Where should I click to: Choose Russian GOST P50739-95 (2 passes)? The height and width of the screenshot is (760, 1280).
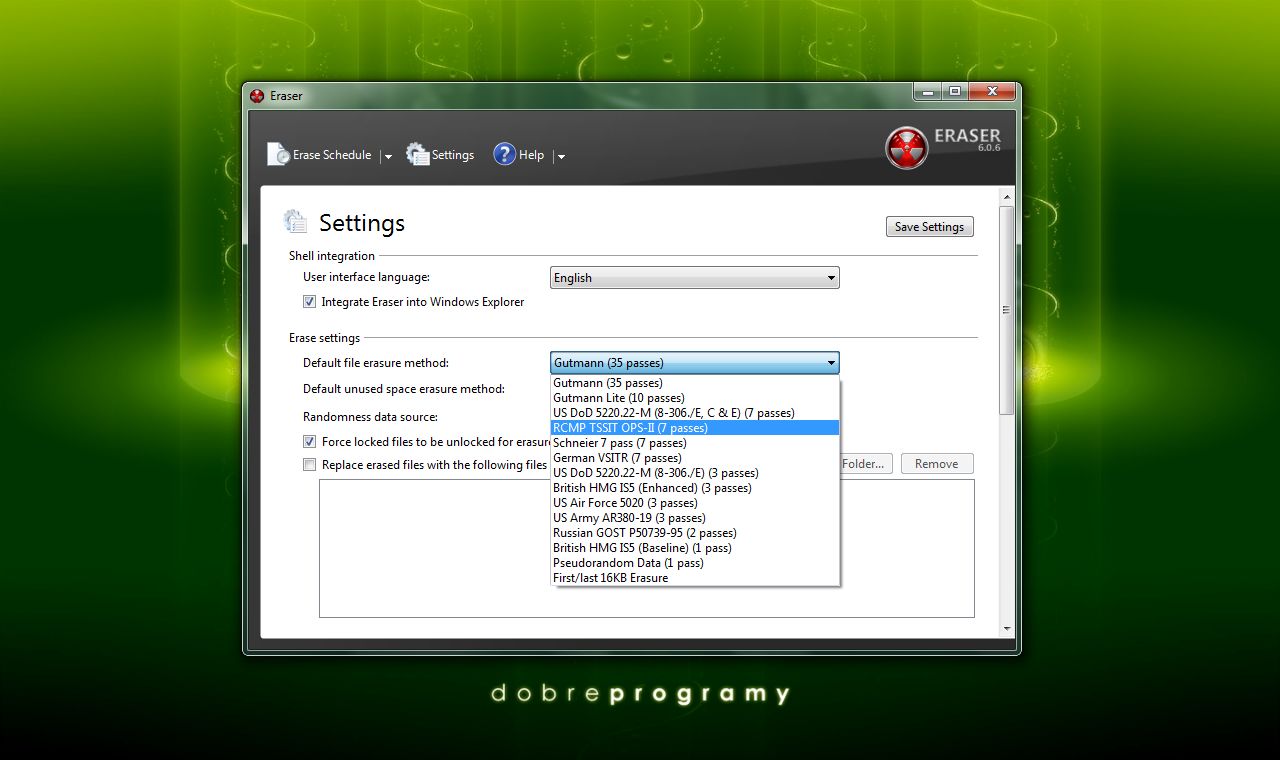tap(695, 533)
